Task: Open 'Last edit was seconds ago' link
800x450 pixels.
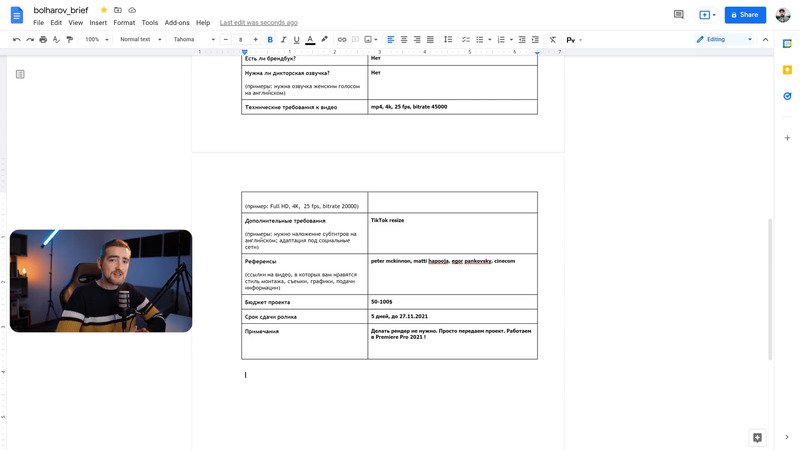Action: [258, 22]
